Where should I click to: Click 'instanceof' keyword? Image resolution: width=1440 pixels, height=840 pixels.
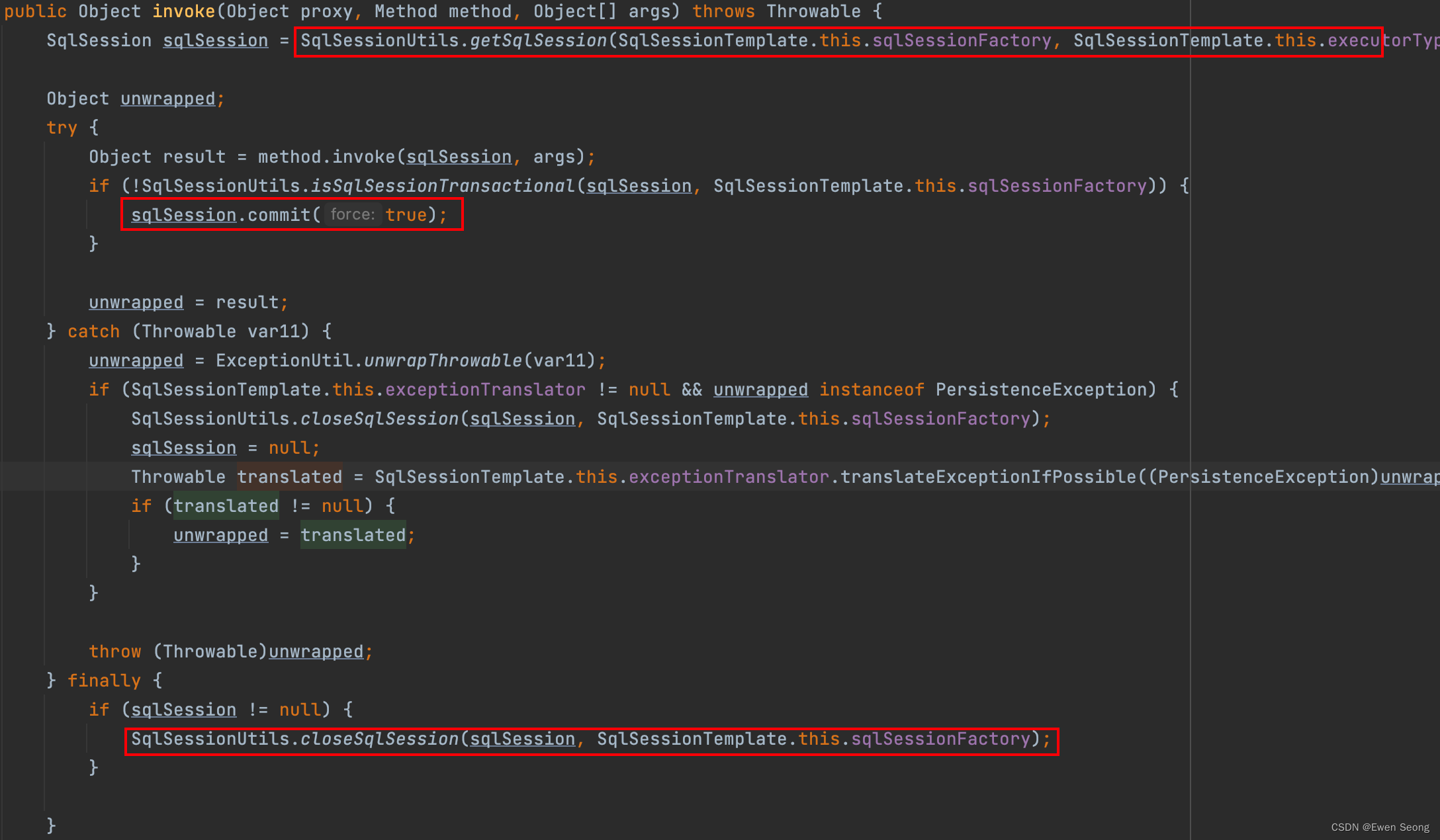coord(872,390)
